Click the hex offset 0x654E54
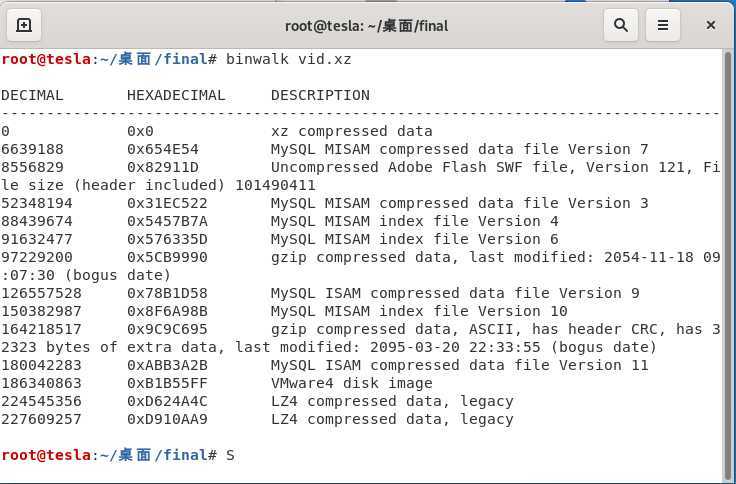This screenshot has width=736, height=484. click(x=162, y=149)
